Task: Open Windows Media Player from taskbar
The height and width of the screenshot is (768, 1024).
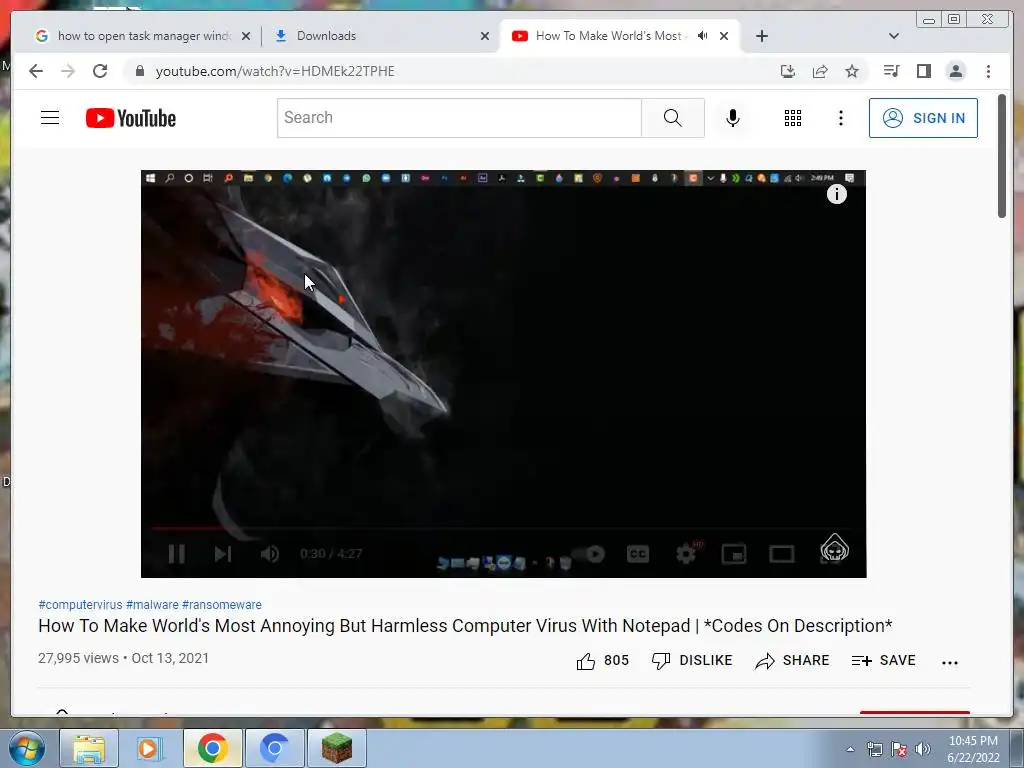Action: click(x=149, y=748)
